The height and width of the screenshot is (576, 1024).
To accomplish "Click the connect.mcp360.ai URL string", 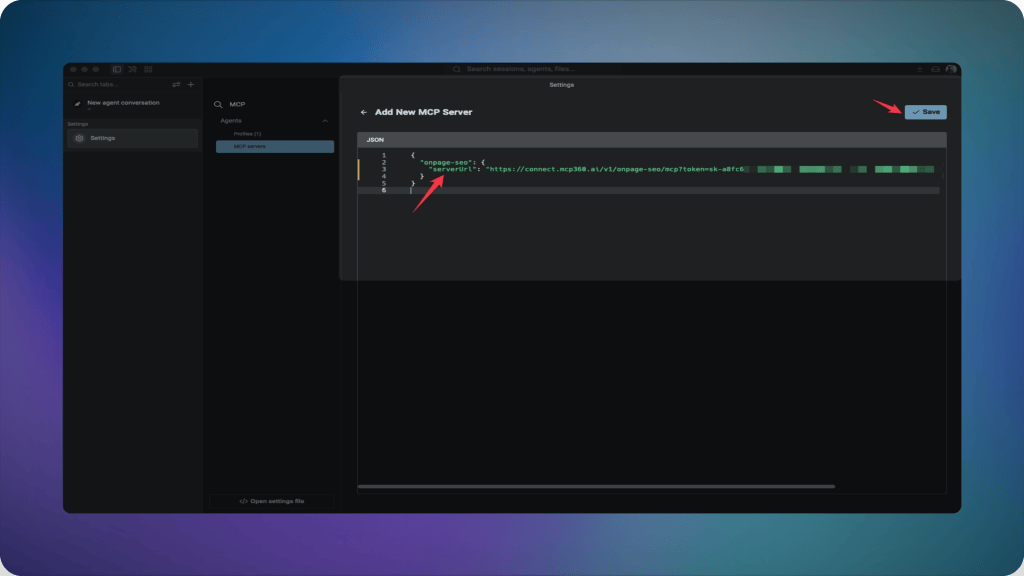I will [x=615, y=169].
